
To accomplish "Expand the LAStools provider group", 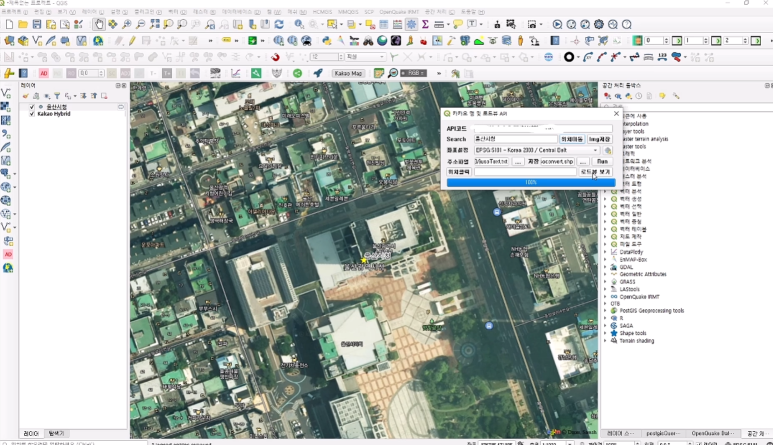I will point(605,289).
